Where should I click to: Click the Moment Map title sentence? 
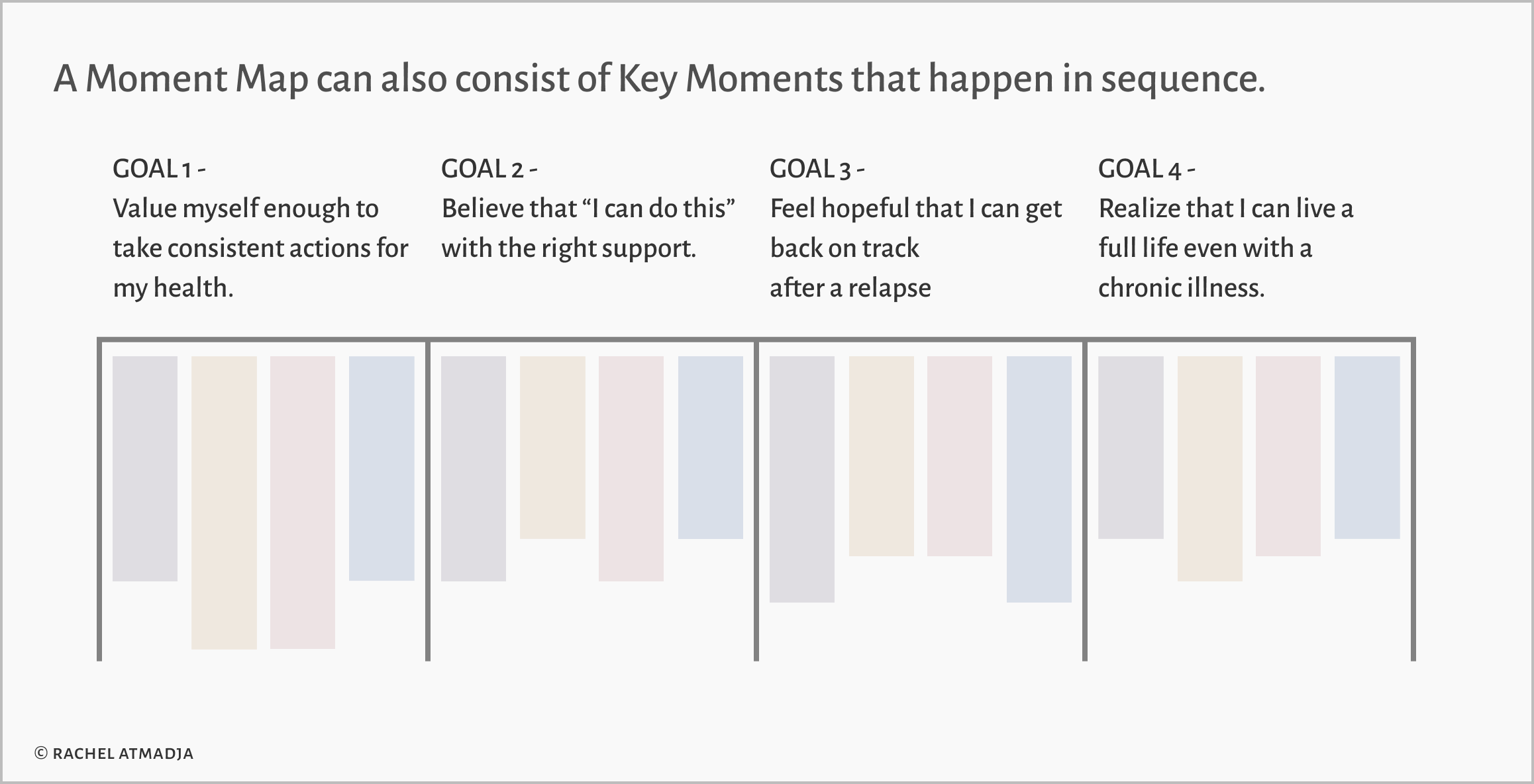659,79
